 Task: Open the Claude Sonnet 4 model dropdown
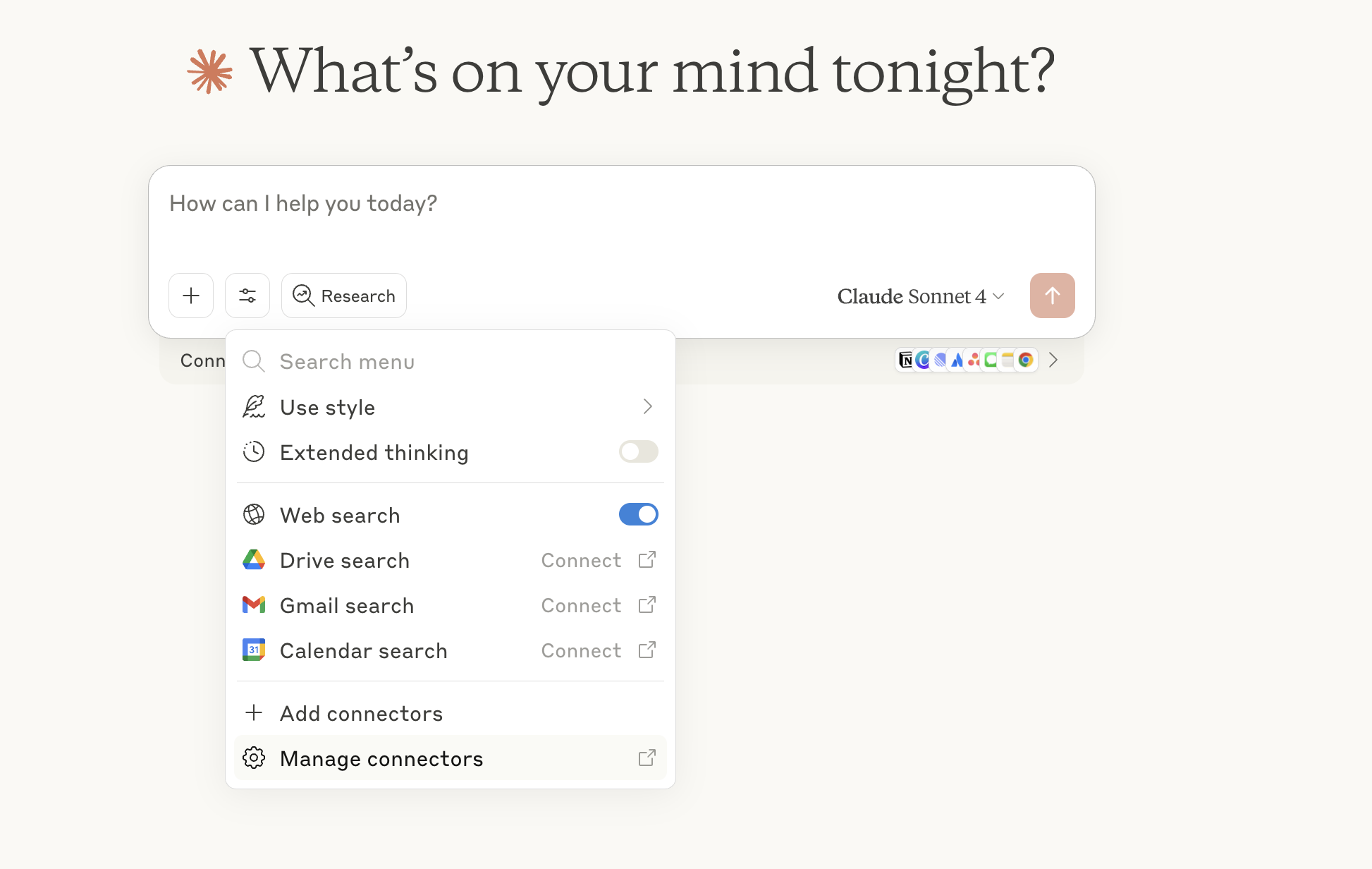pyautogui.click(x=920, y=296)
